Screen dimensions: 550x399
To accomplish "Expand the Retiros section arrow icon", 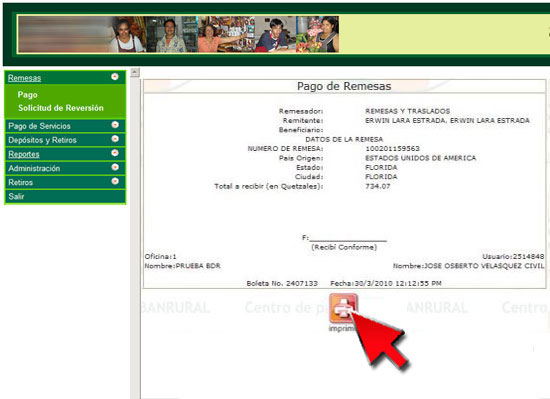I will (x=115, y=181).
